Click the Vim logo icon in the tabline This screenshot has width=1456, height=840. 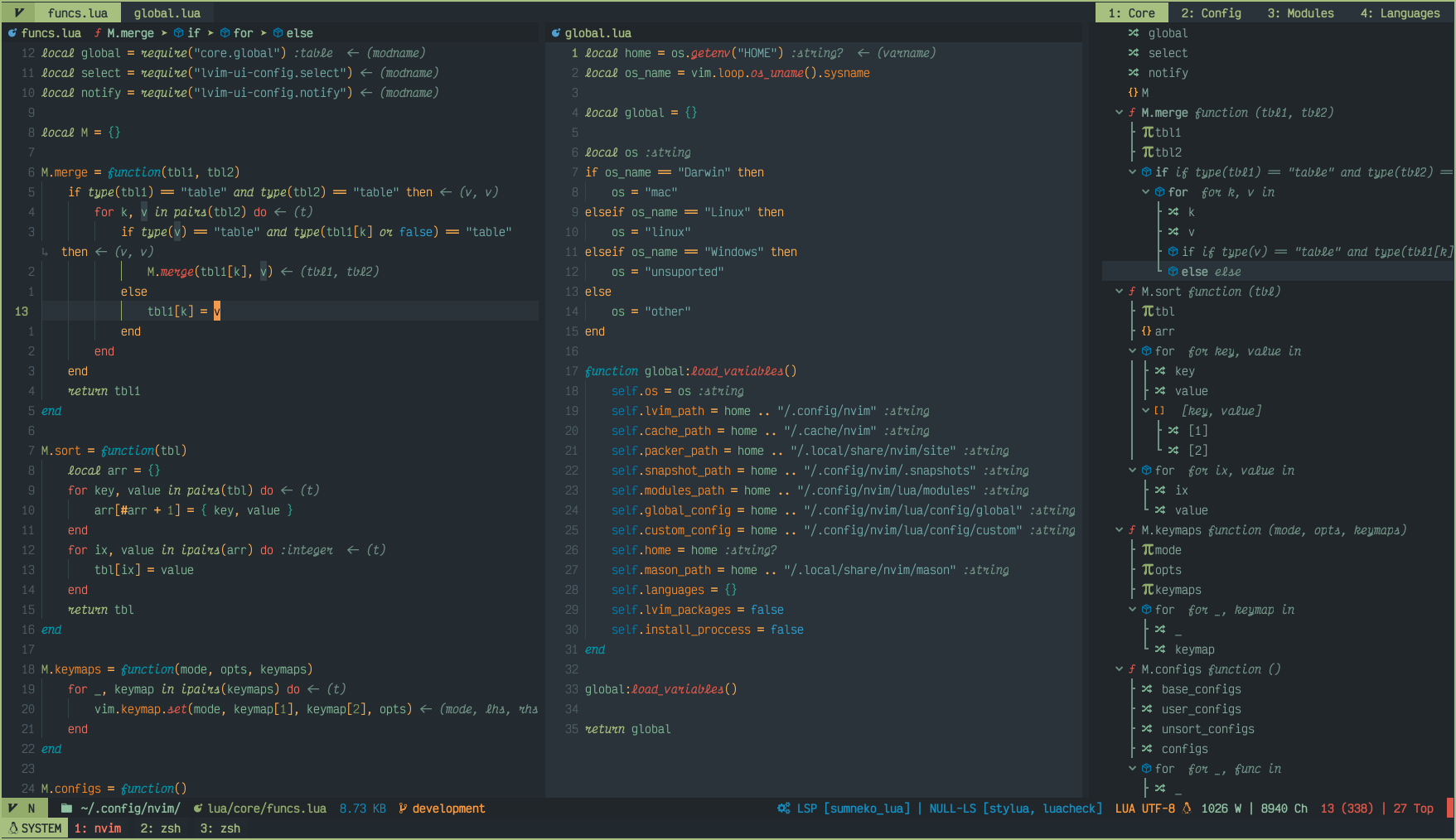pos(18,13)
